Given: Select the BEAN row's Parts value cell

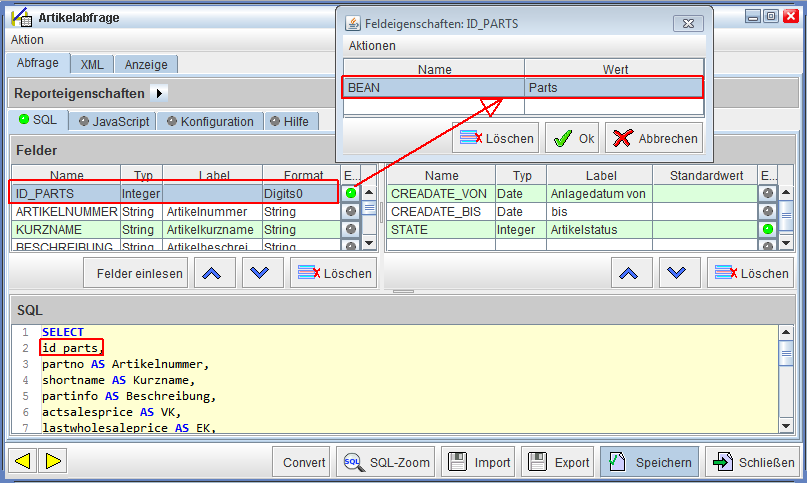Looking at the screenshot, I should pyautogui.click(x=613, y=88).
